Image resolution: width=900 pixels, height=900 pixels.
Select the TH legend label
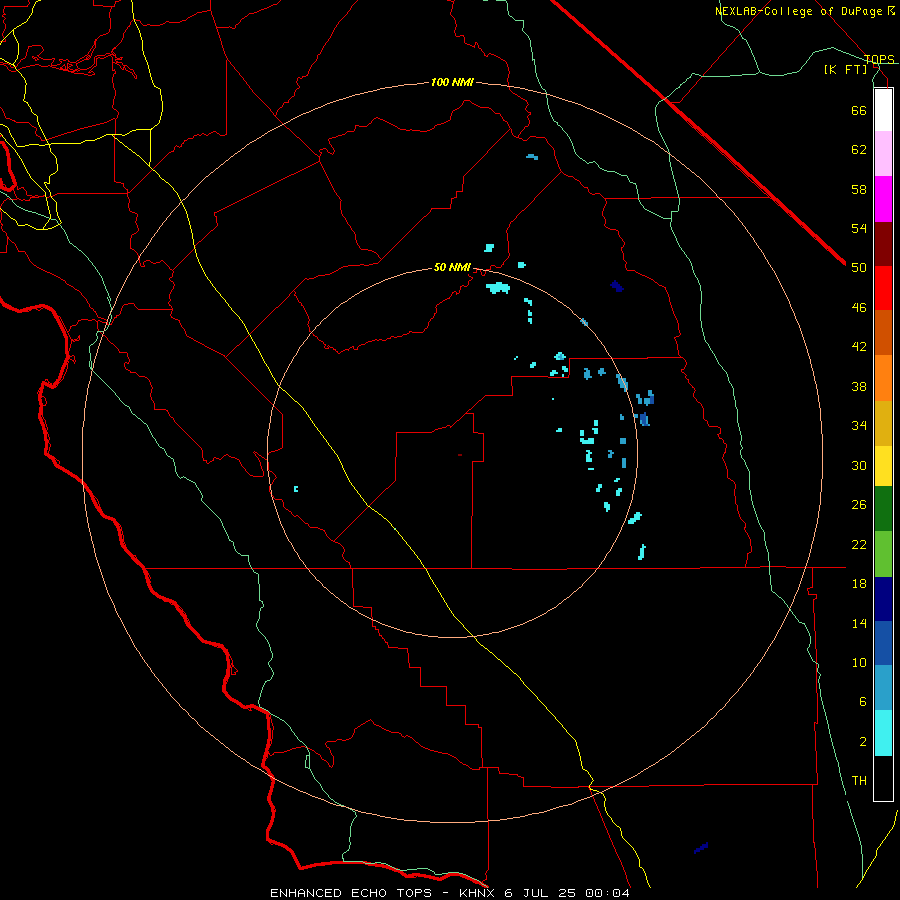(859, 781)
